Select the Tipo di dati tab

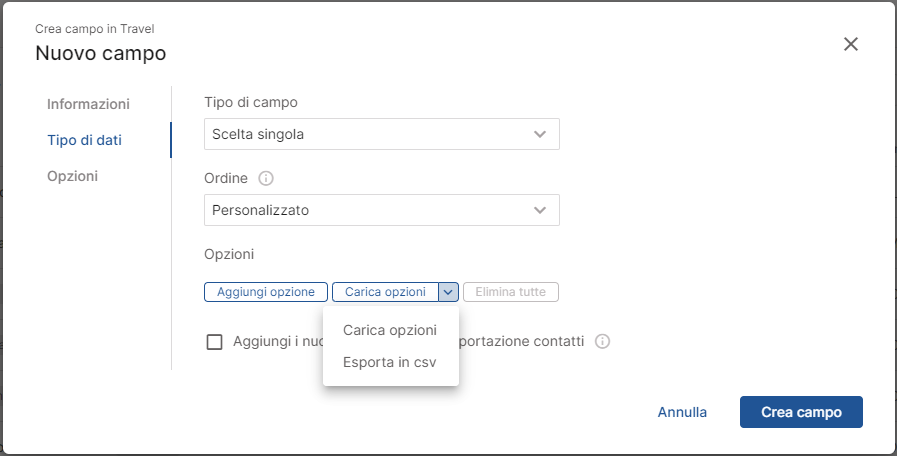[85, 140]
